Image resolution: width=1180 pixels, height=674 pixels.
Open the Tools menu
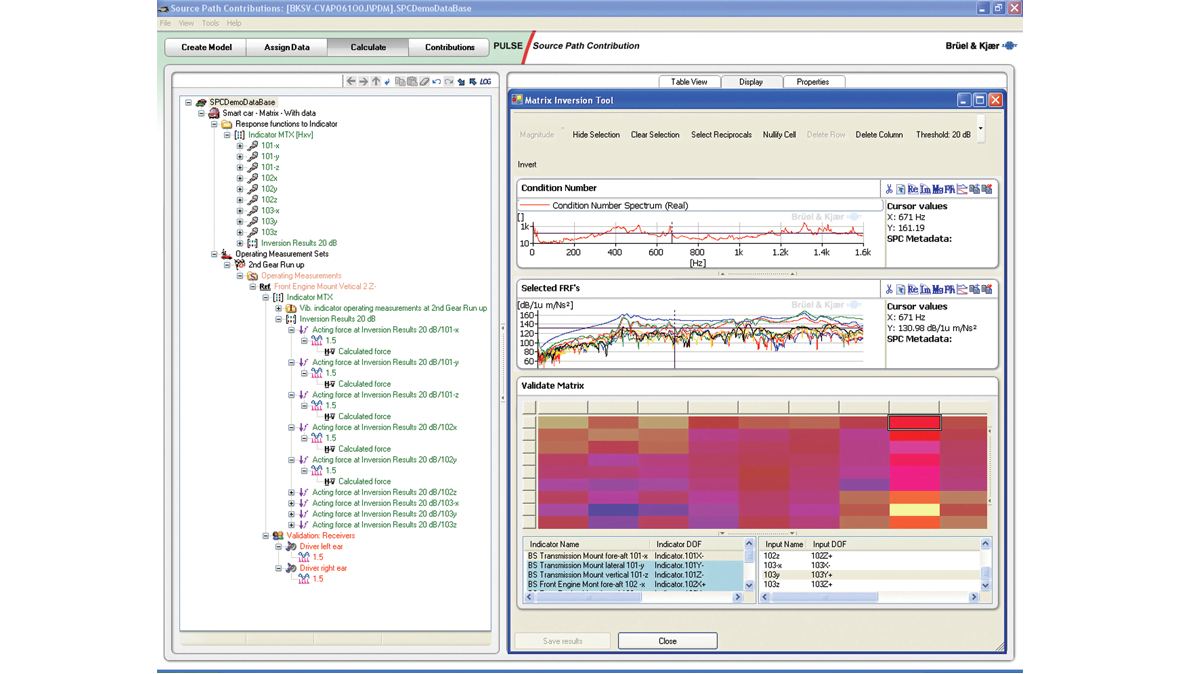click(x=210, y=22)
